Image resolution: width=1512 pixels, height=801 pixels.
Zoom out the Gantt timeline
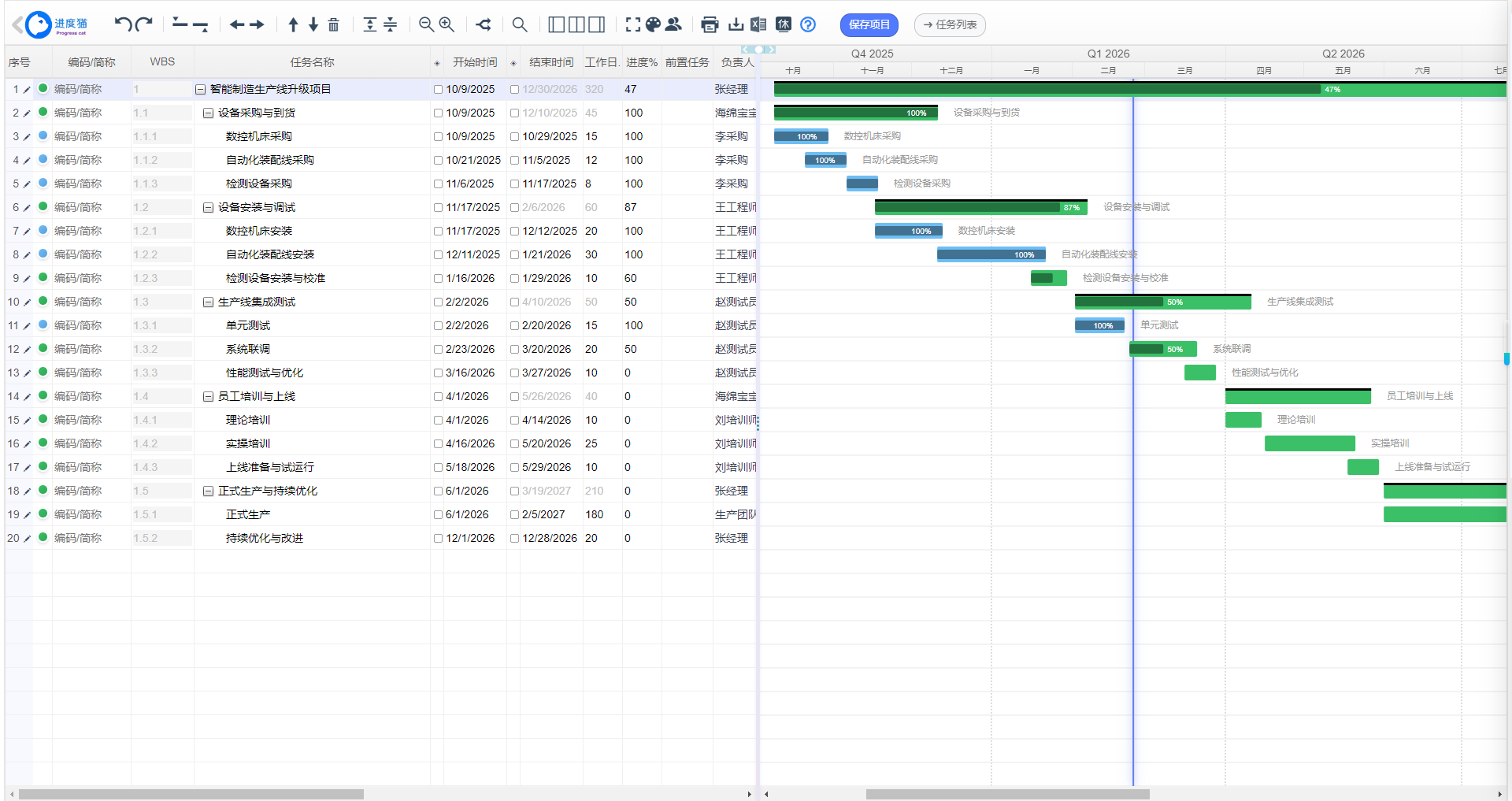pyautogui.click(x=426, y=24)
